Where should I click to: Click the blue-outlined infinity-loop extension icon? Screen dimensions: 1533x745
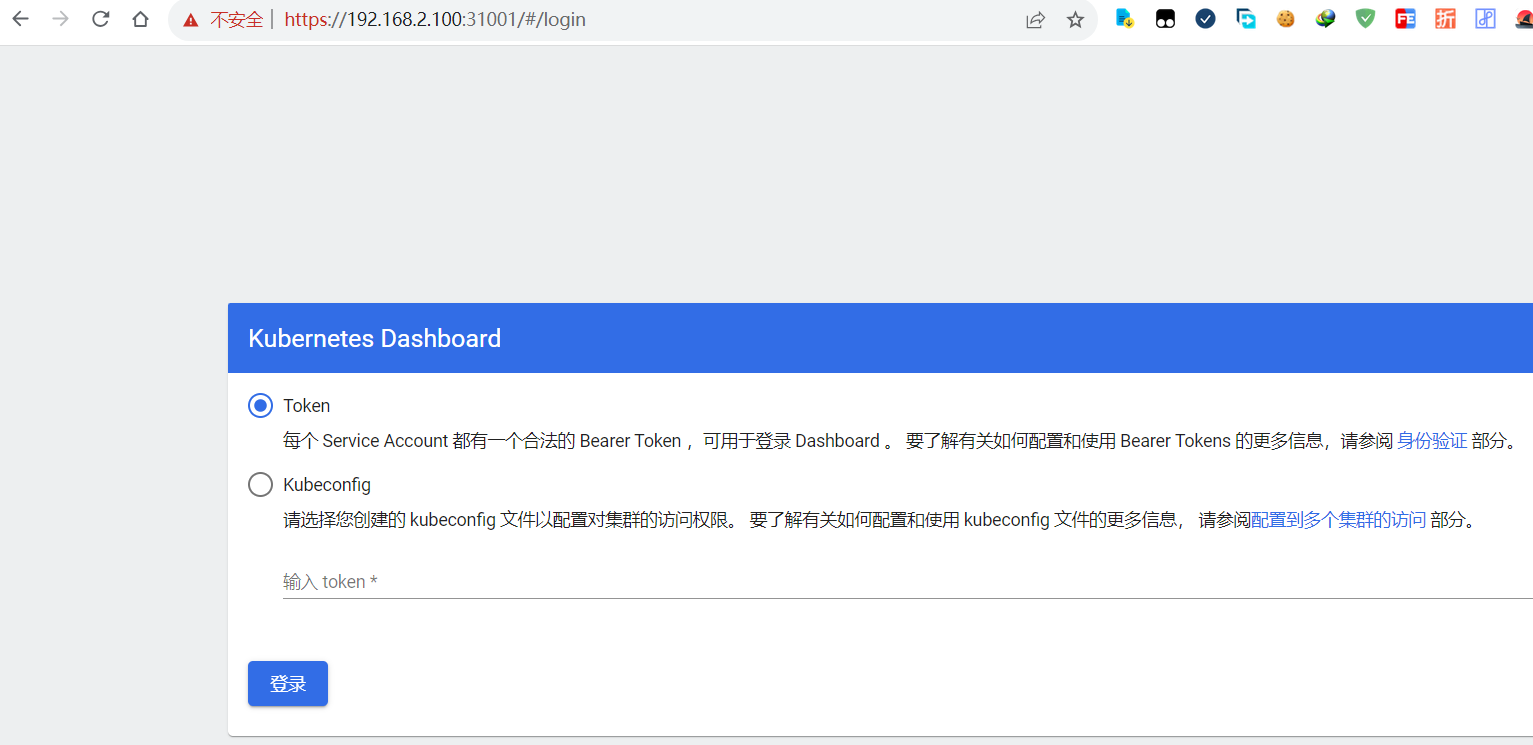(1485, 18)
